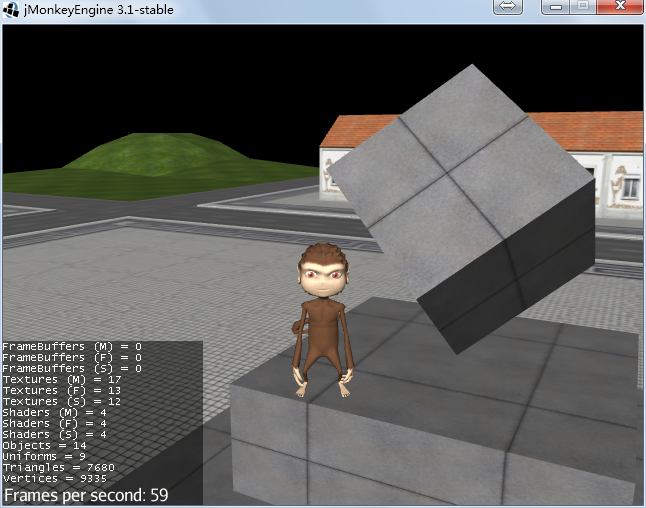Click the 'Textures (S) = 12' stat line

62,401
